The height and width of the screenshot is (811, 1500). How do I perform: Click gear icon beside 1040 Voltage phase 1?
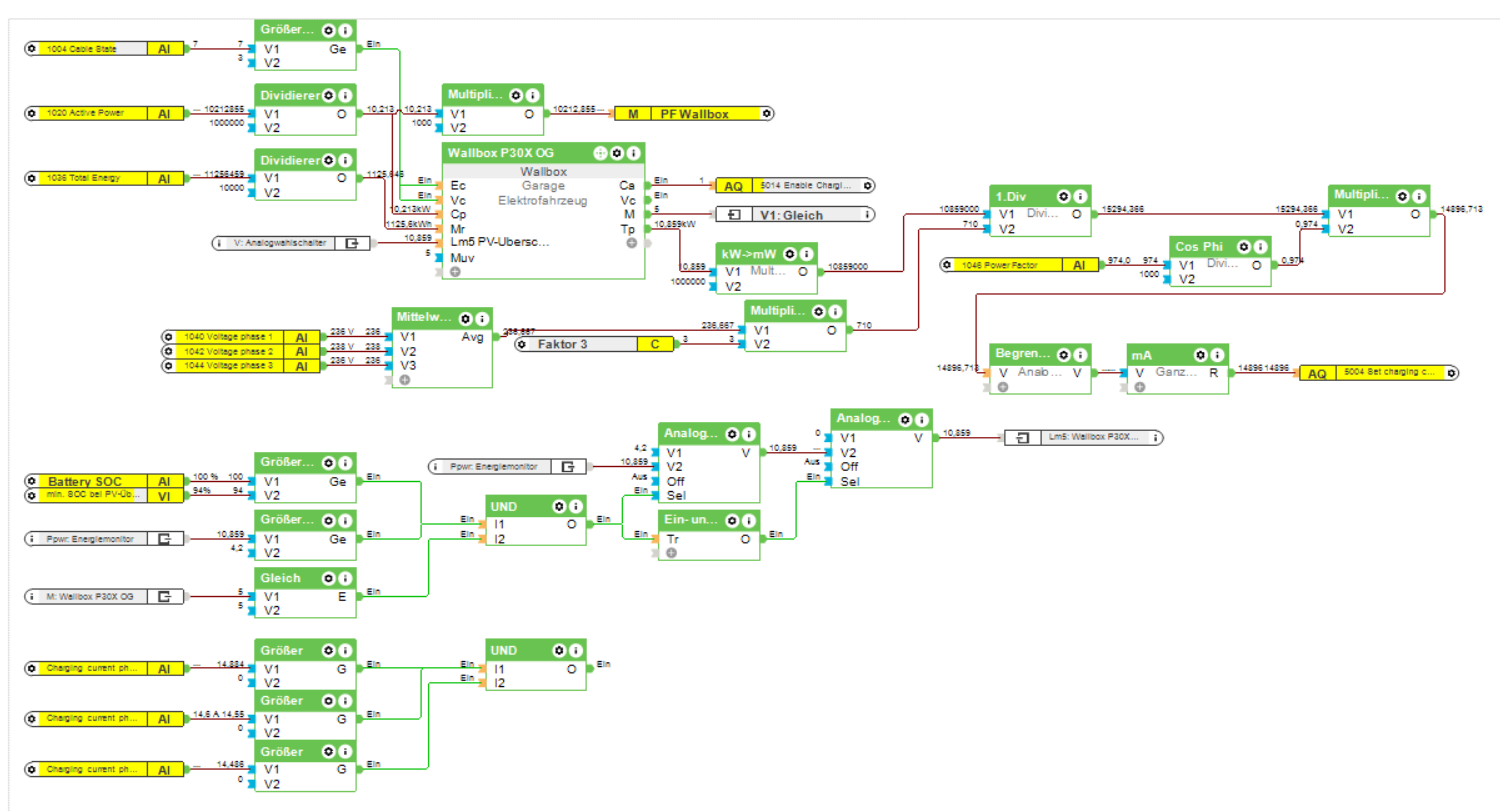(x=168, y=337)
